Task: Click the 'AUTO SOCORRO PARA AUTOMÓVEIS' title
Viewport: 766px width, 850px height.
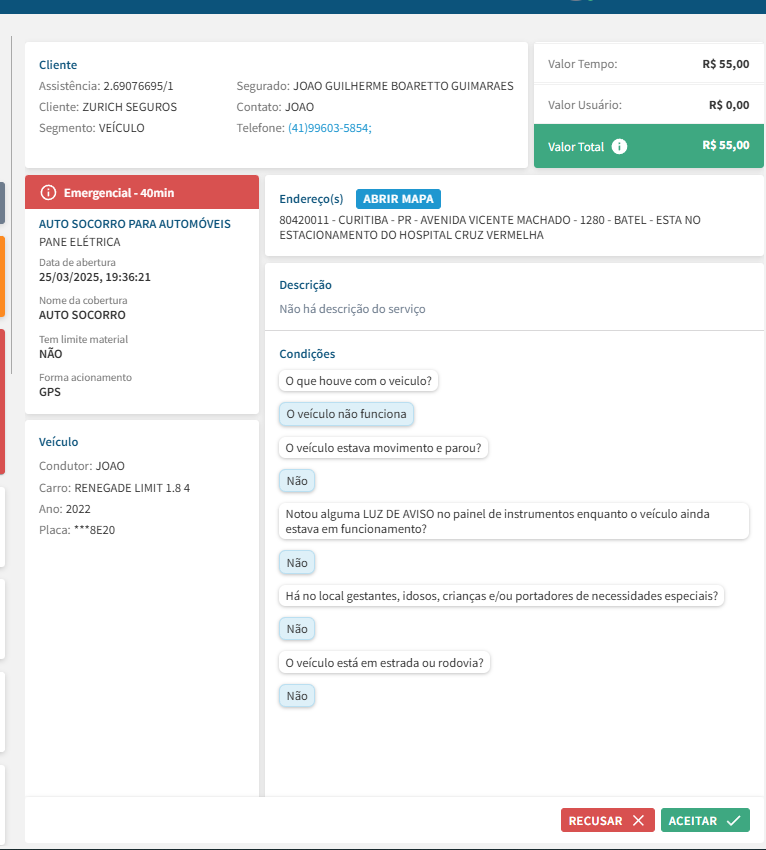Action: 135,224
